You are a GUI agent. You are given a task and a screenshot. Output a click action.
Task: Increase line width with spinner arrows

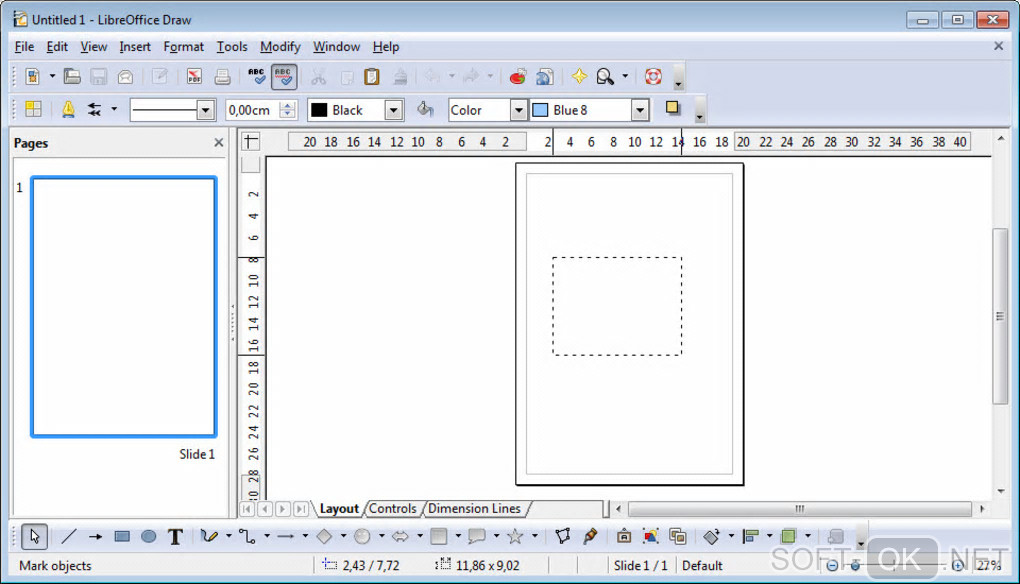(288, 105)
